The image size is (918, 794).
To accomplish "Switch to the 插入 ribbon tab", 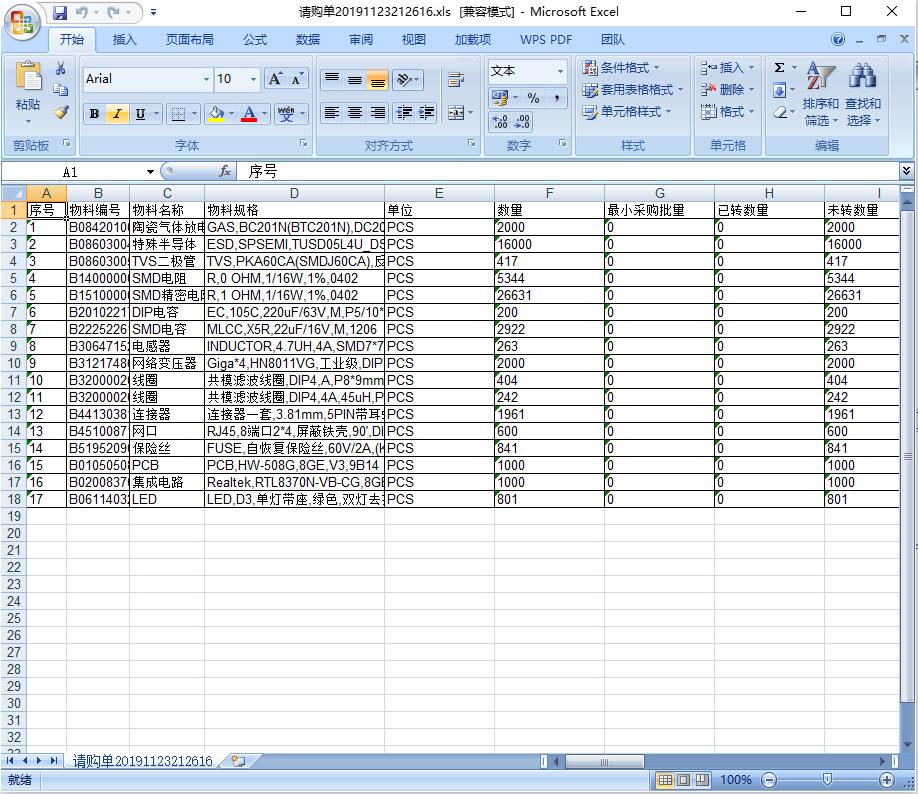I will pyautogui.click(x=125, y=40).
